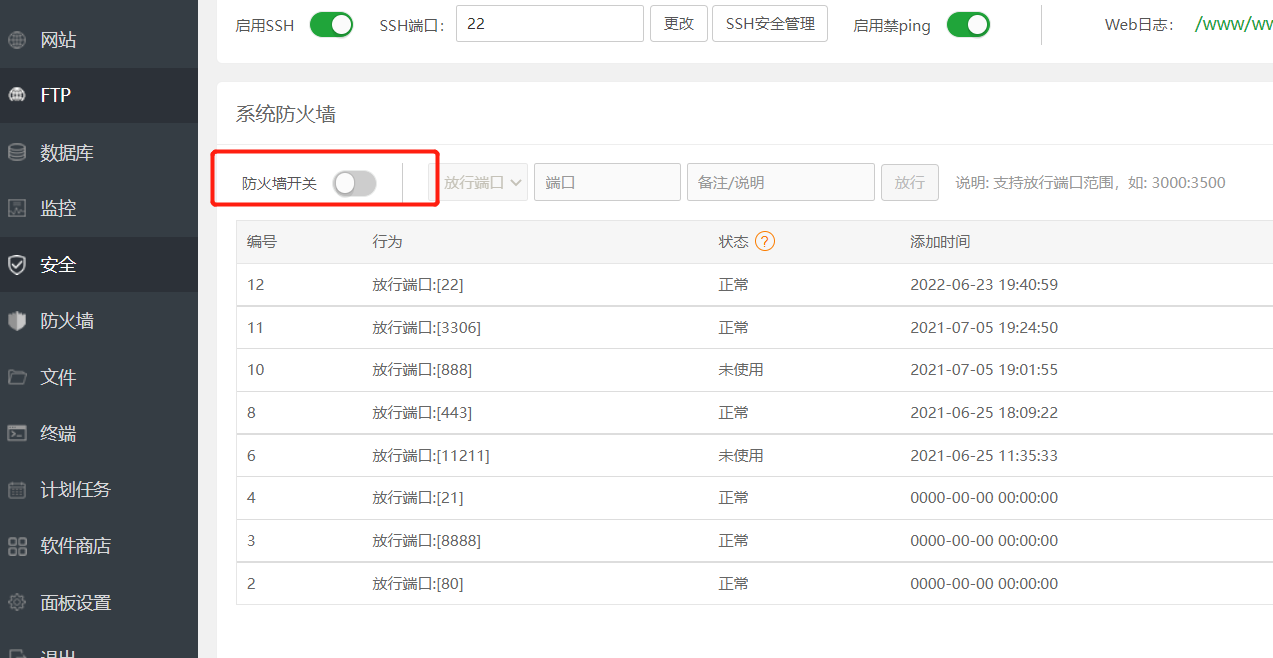Select the row 放行端口:[80]

point(754,584)
